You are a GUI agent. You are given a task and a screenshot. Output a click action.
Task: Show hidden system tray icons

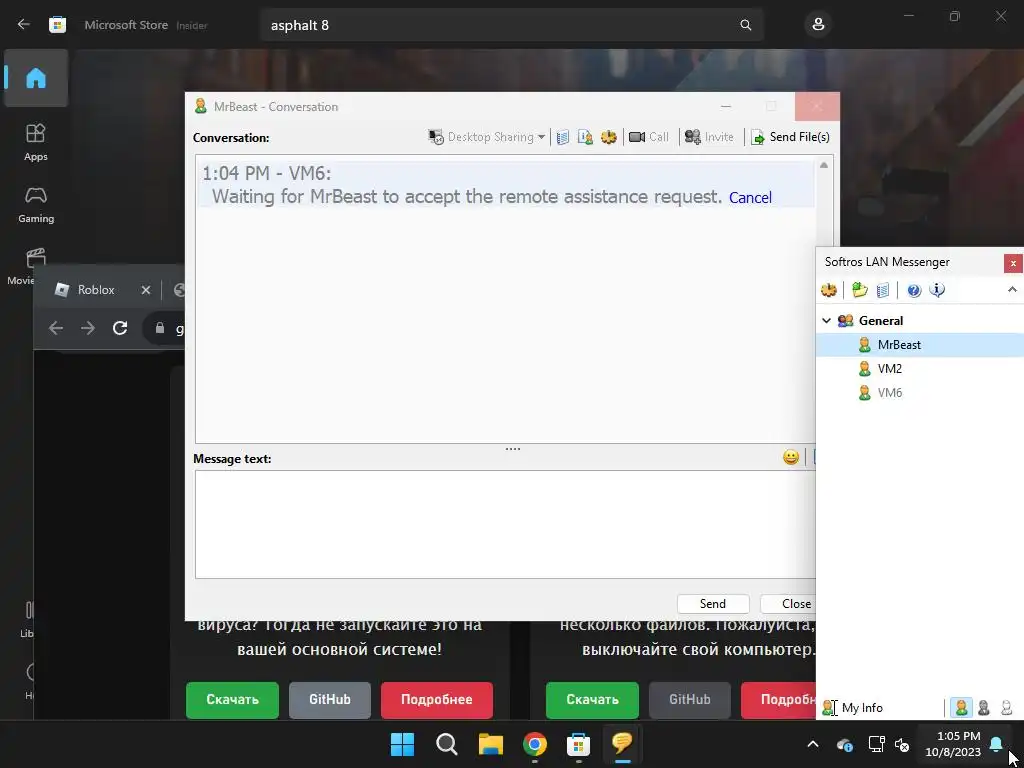[812, 744]
